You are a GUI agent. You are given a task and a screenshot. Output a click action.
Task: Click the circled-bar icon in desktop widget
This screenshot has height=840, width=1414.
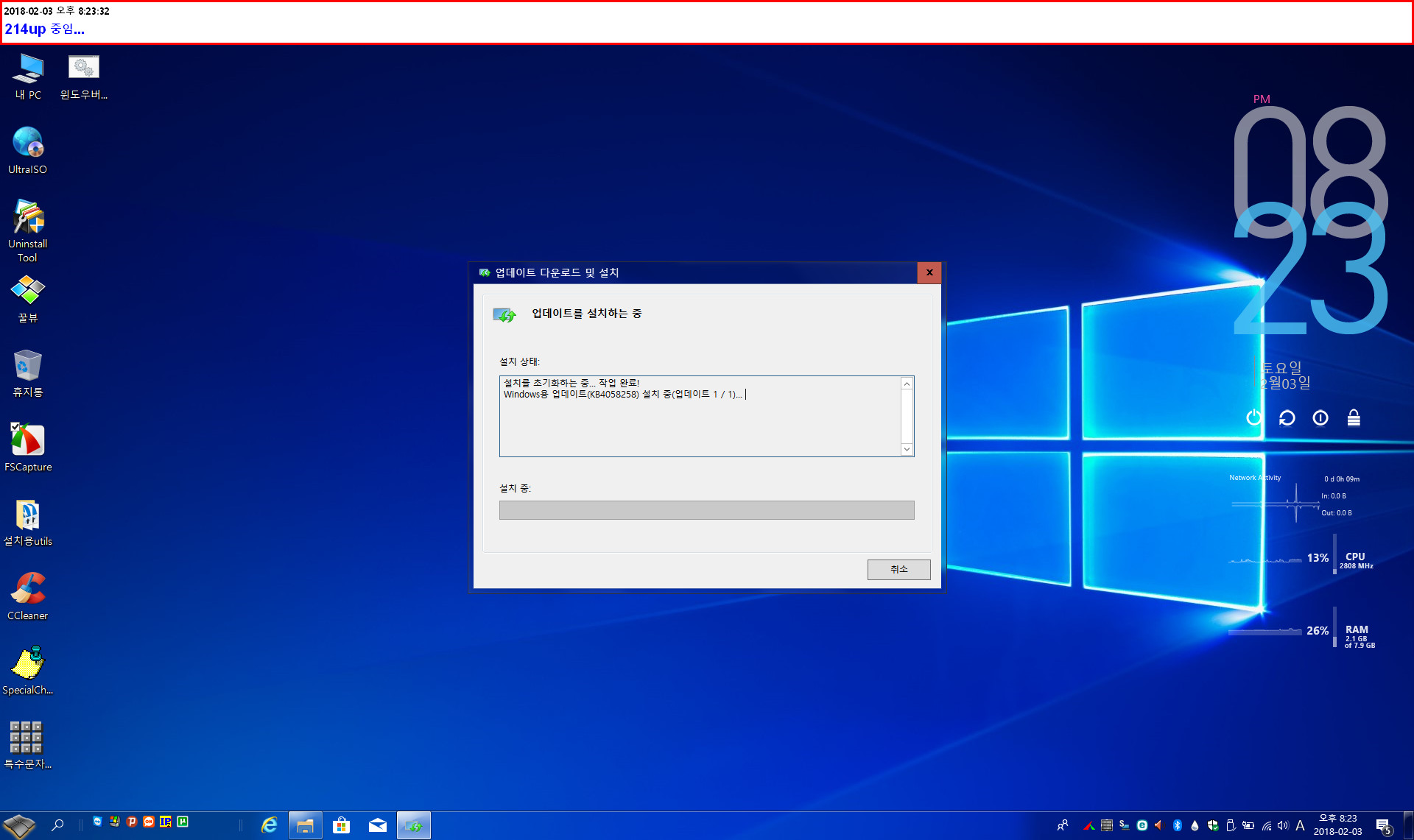pos(1320,418)
